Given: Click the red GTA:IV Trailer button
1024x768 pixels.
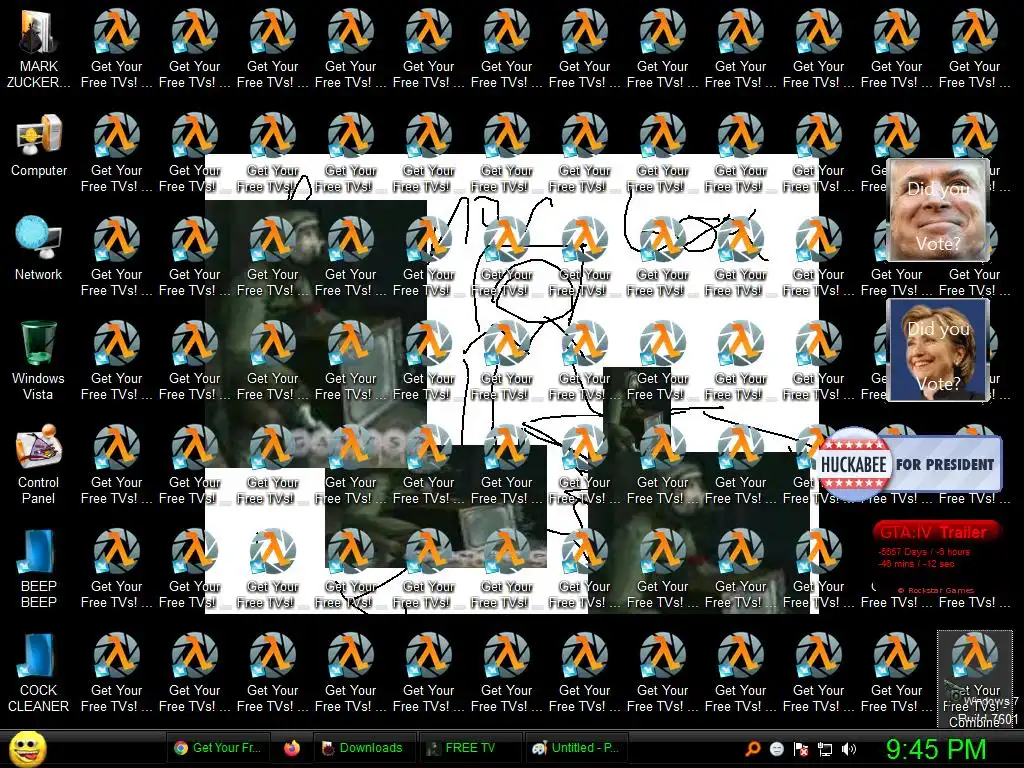Looking at the screenshot, I should [935, 532].
